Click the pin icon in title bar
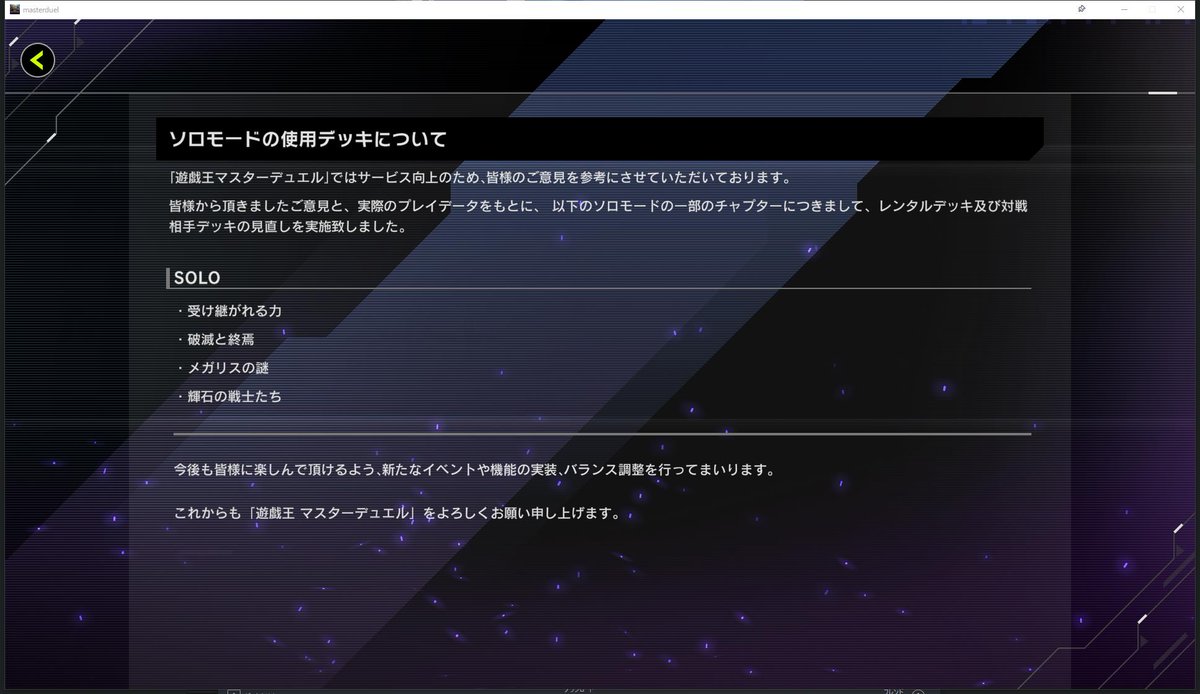 point(1081,9)
